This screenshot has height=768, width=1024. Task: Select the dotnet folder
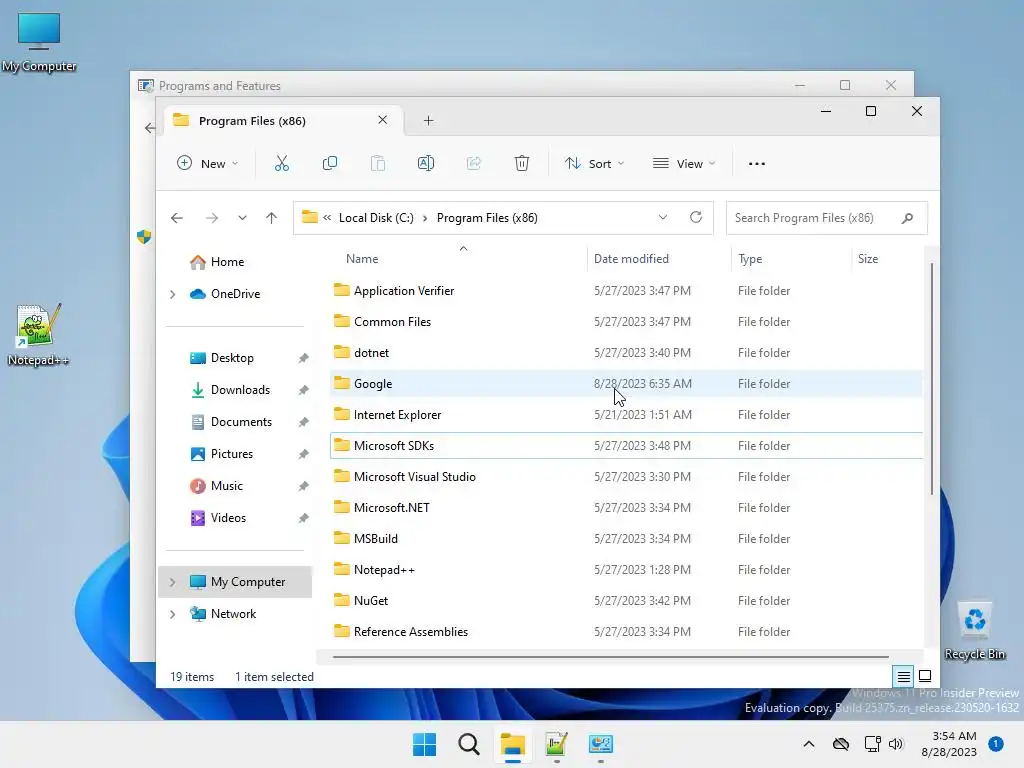(626, 353)
